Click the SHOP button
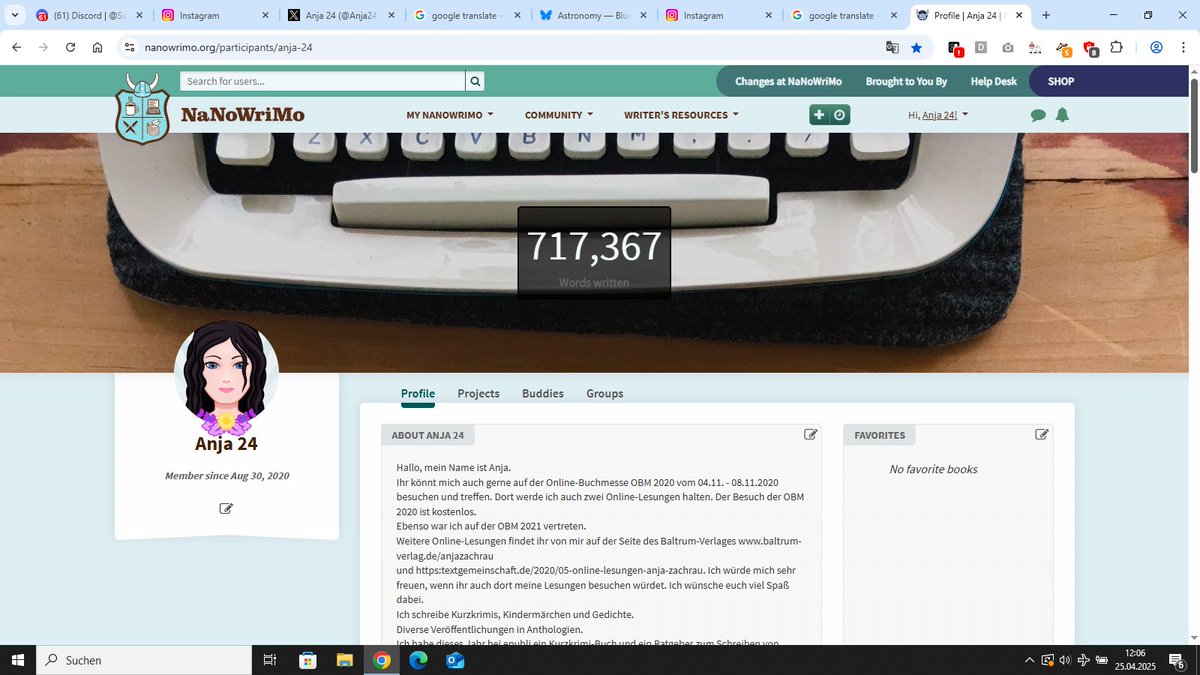The image size is (1200, 675). point(1060,81)
